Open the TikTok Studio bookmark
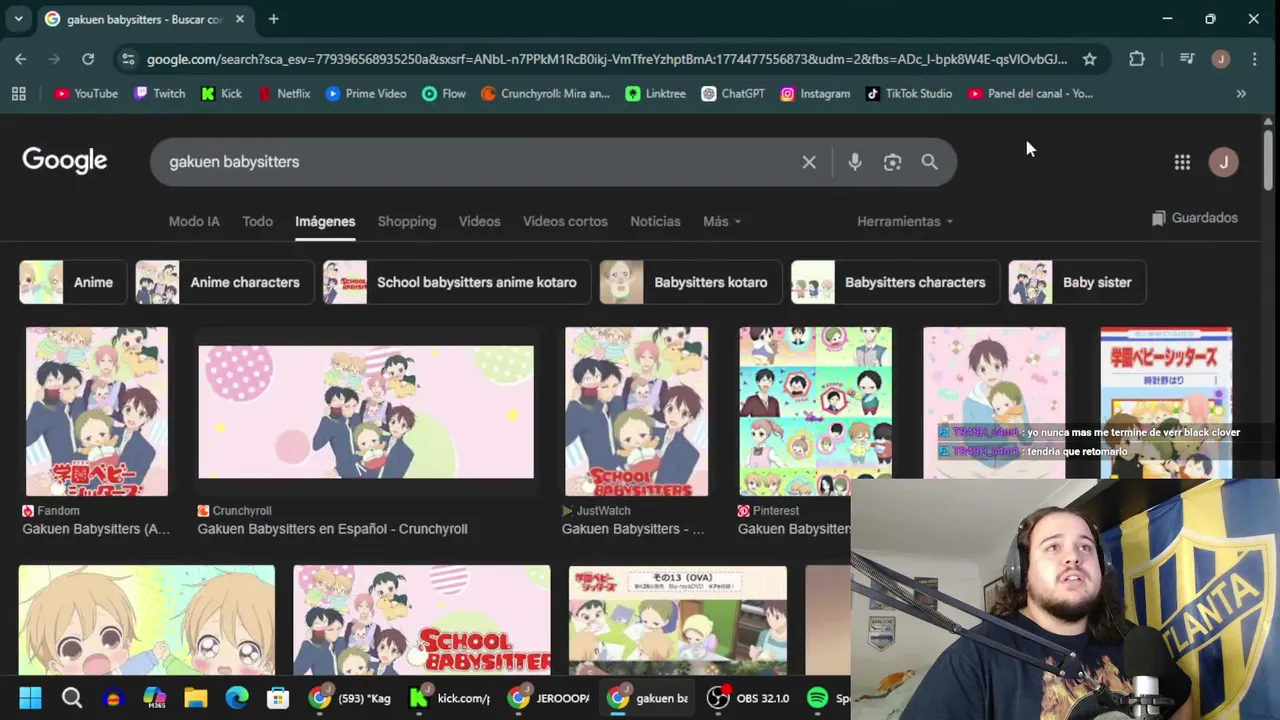Viewport: 1280px width, 720px height. 908,94
